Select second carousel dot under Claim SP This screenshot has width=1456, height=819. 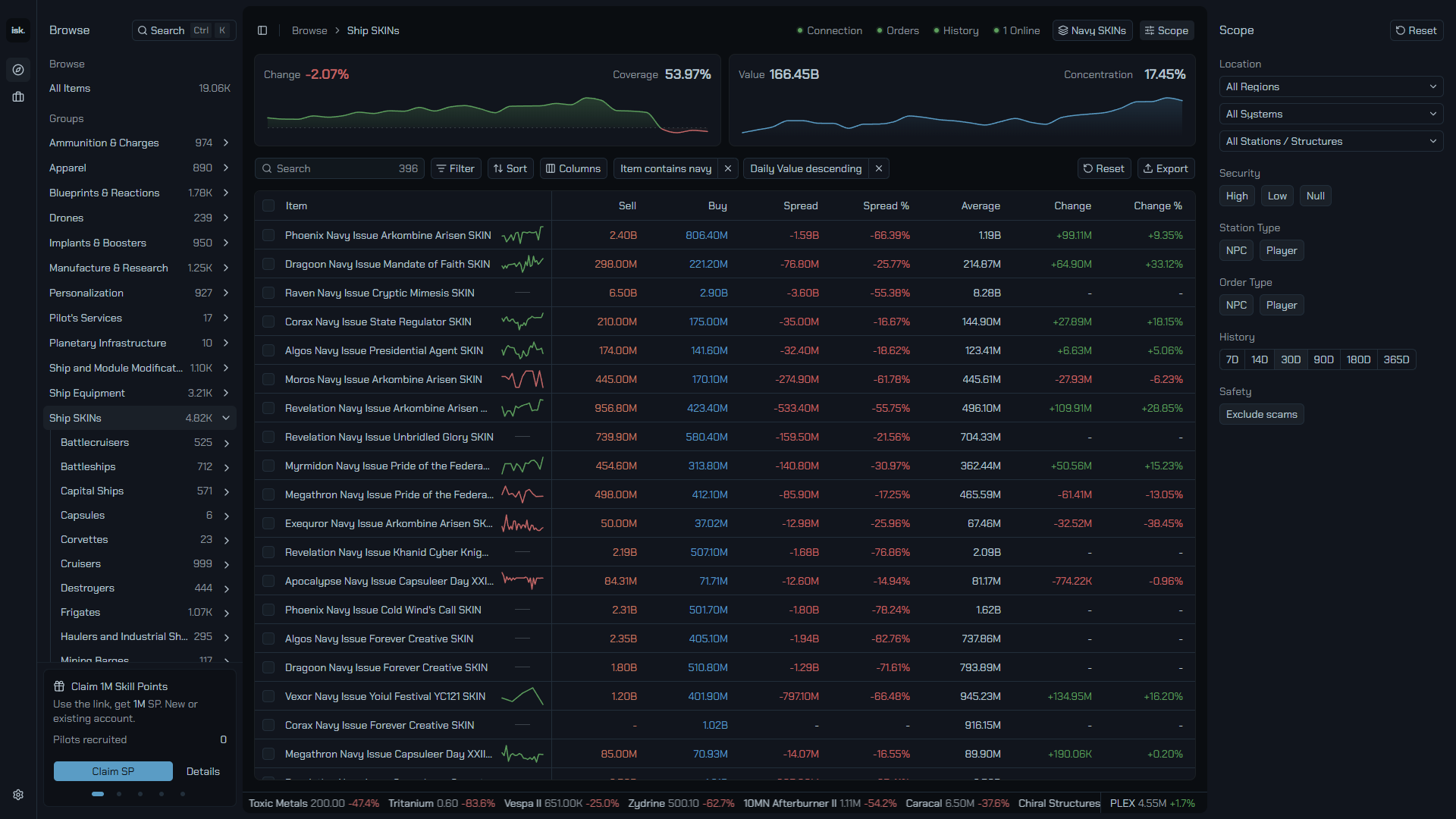click(x=119, y=794)
